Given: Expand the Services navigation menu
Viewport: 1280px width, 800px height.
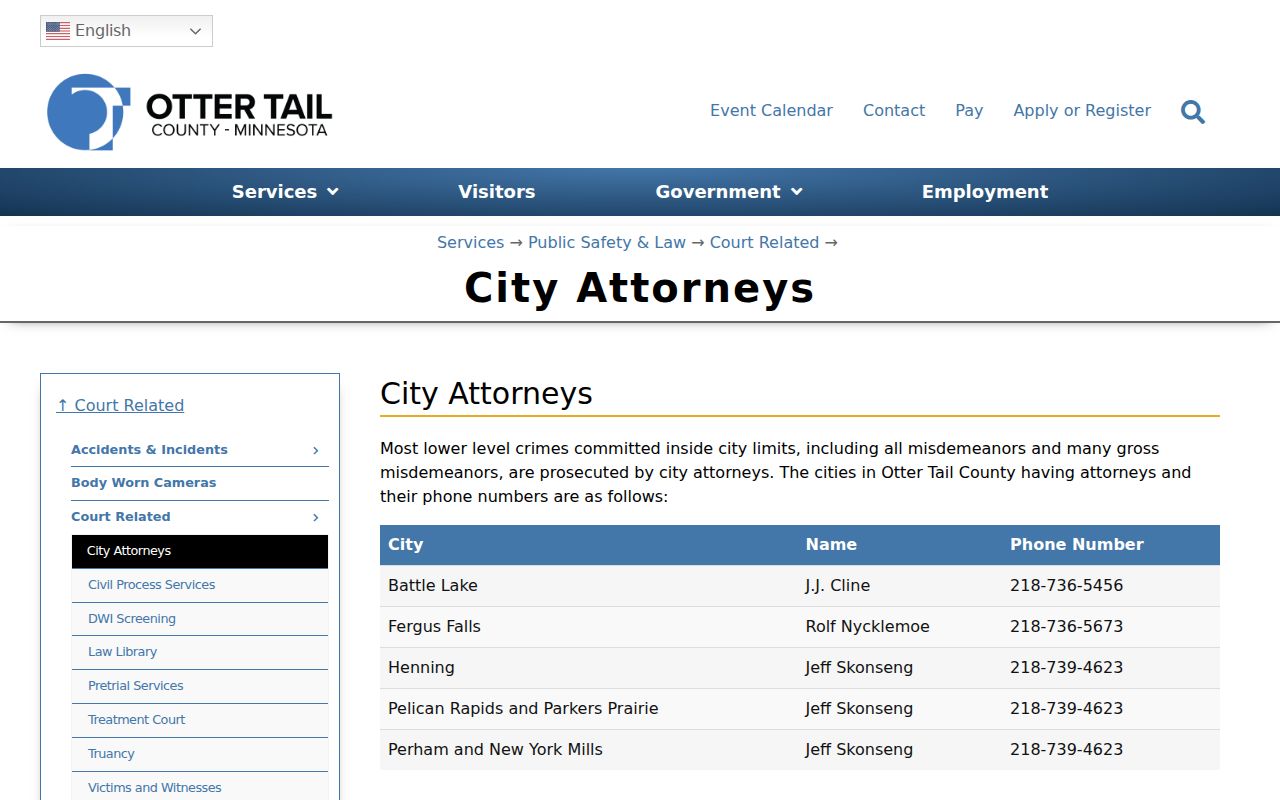Looking at the screenshot, I should [x=285, y=192].
